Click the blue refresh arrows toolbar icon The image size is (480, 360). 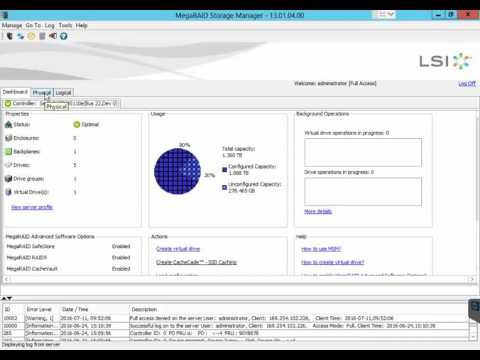21,36
